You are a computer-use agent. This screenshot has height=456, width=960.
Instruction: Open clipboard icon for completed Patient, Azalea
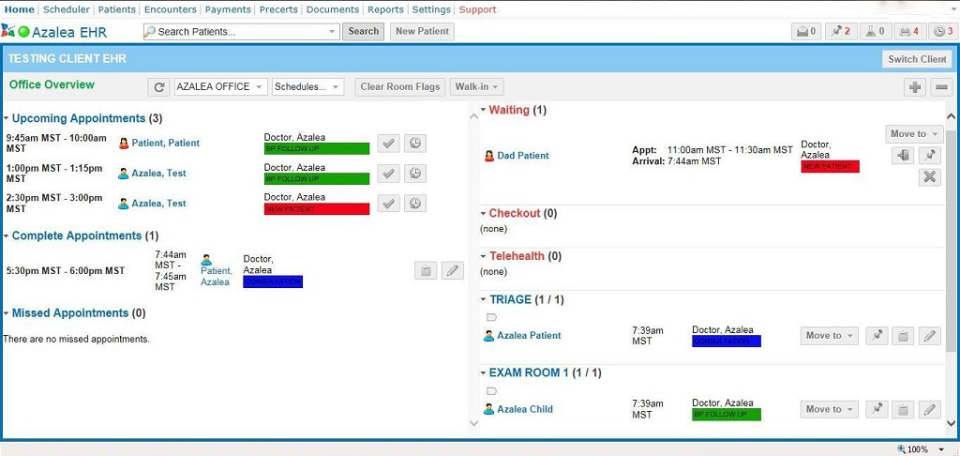426,271
